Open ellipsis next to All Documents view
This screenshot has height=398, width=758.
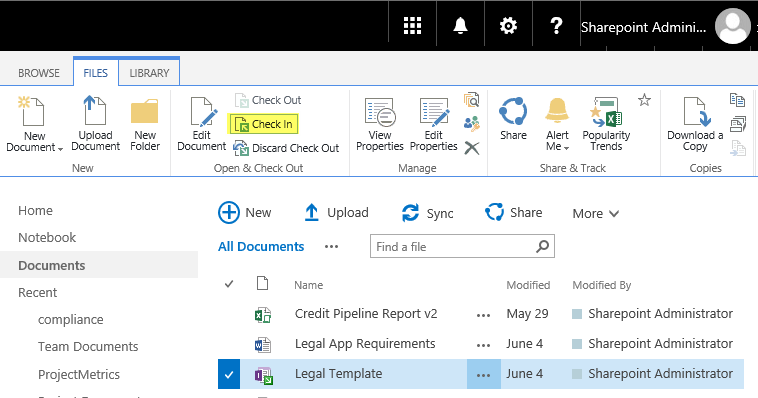coord(331,247)
